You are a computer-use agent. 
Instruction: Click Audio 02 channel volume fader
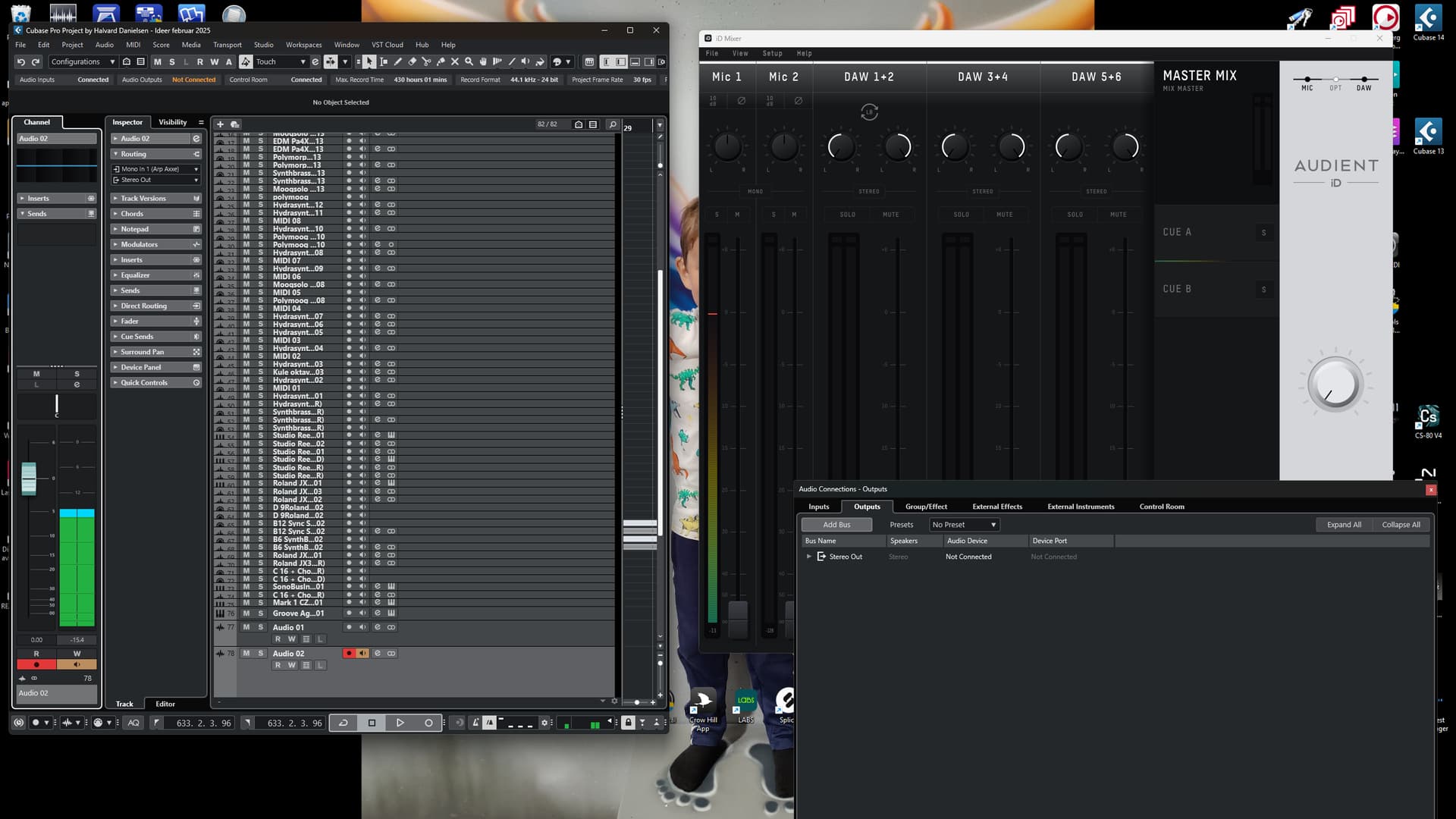point(29,479)
